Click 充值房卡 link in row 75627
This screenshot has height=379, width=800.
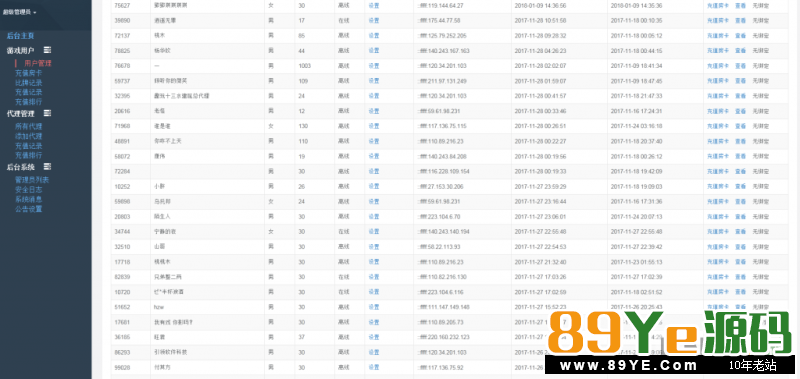pos(718,6)
